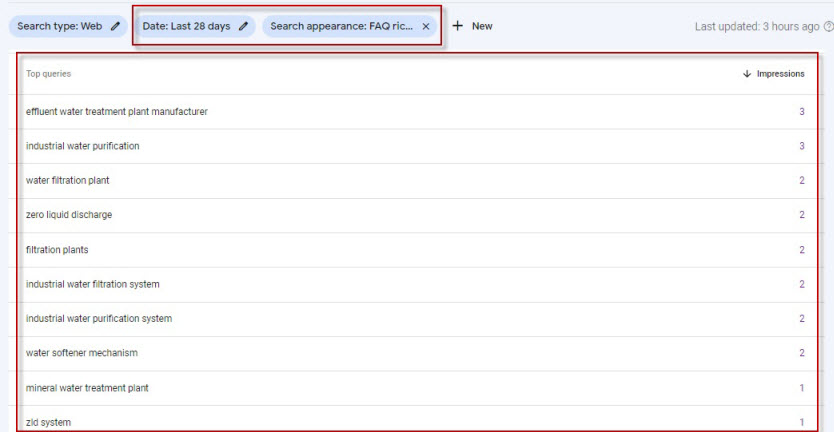Click the Impressions sort arrow

(x=747, y=74)
